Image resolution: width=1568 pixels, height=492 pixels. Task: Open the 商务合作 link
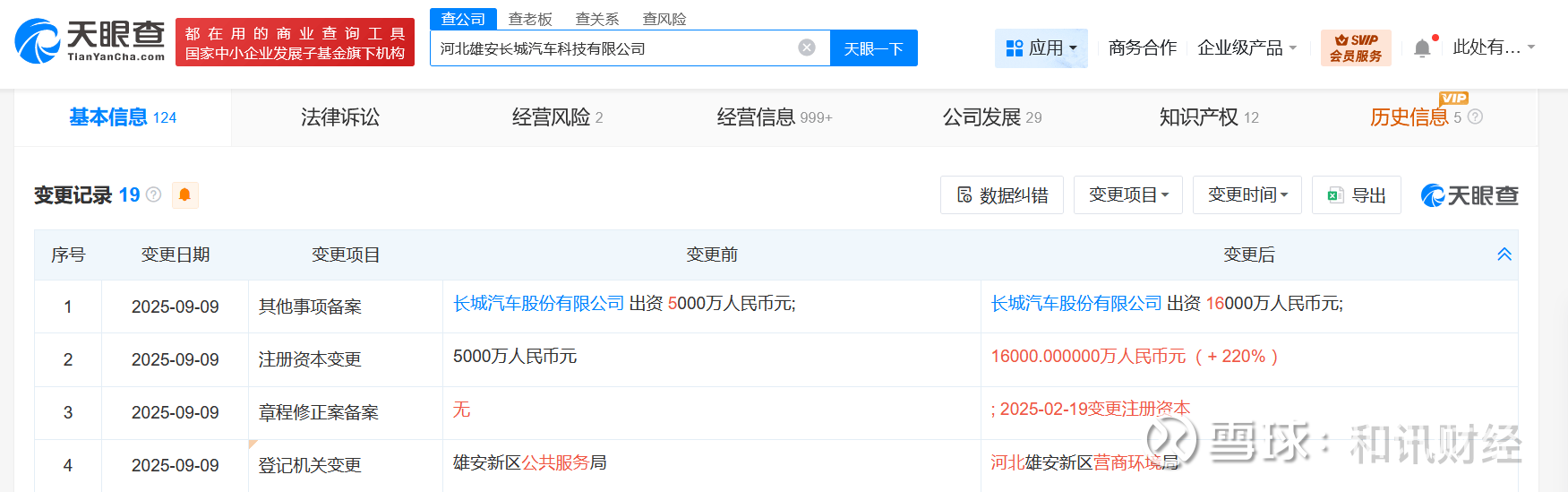coord(1143,47)
